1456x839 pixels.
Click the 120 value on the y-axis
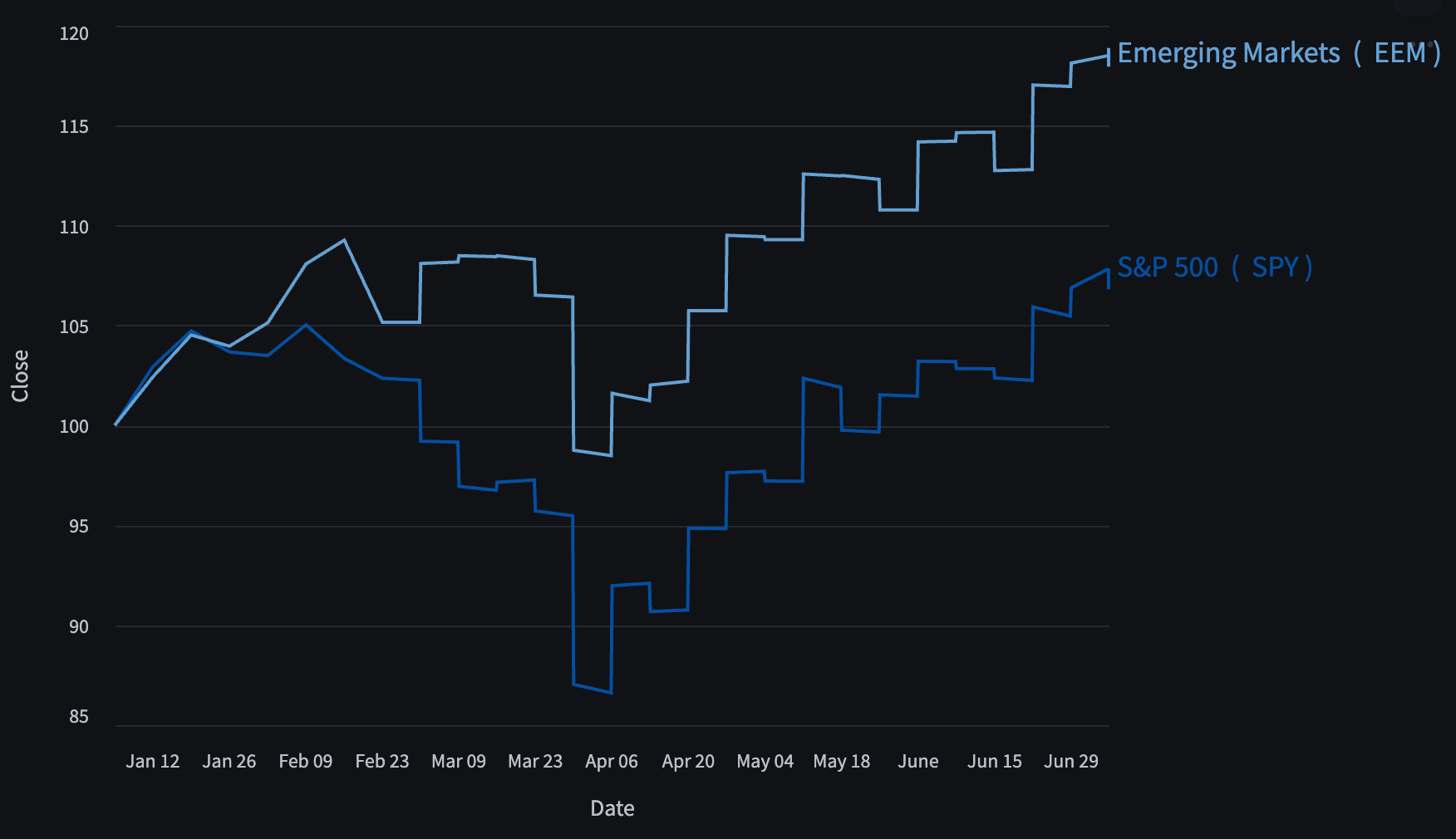pos(74,33)
